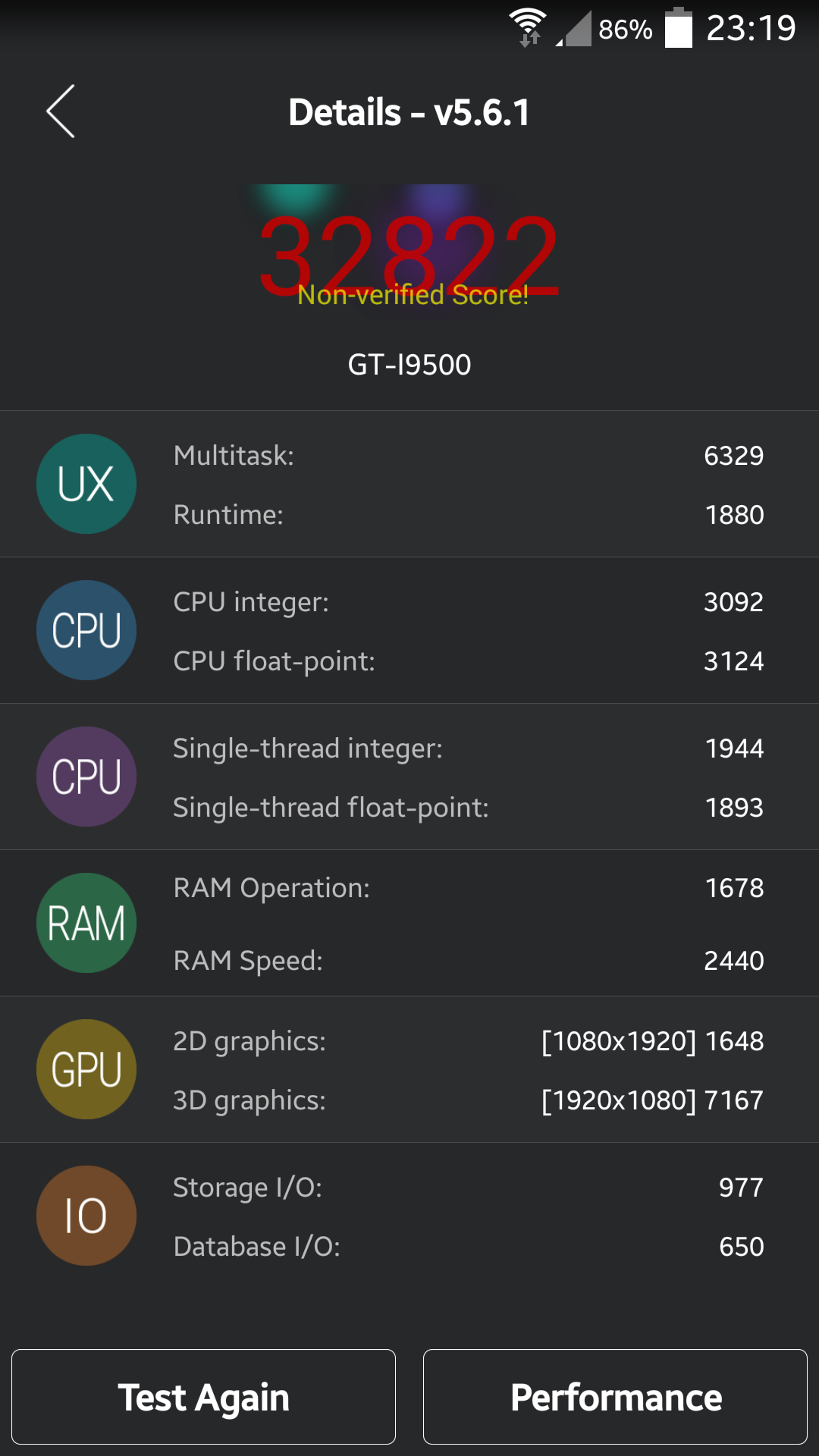Screen dimensions: 819x1456
Task: Tap the GT-I9500 device name
Action: (x=409, y=365)
